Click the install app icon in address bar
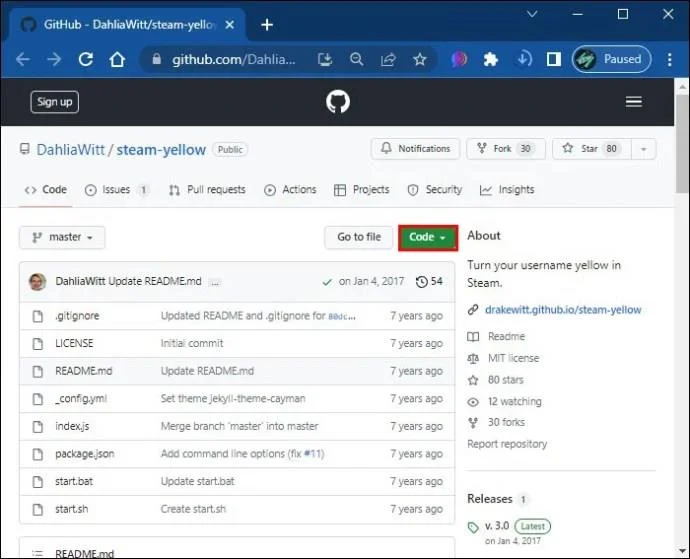The height and width of the screenshot is (559, 690). coord(325,59)
